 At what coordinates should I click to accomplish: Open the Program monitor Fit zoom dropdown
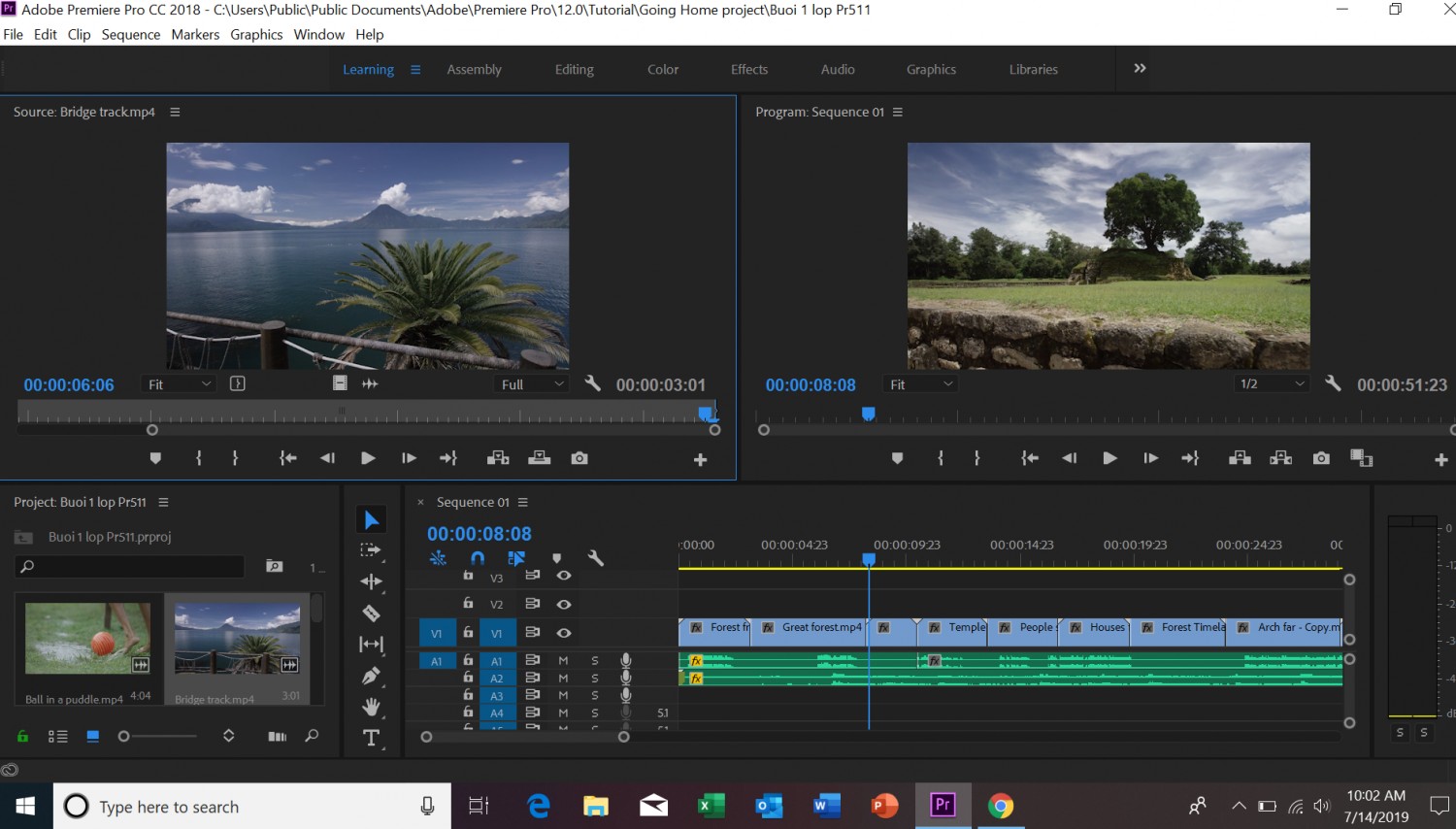(x=920, y=384)
